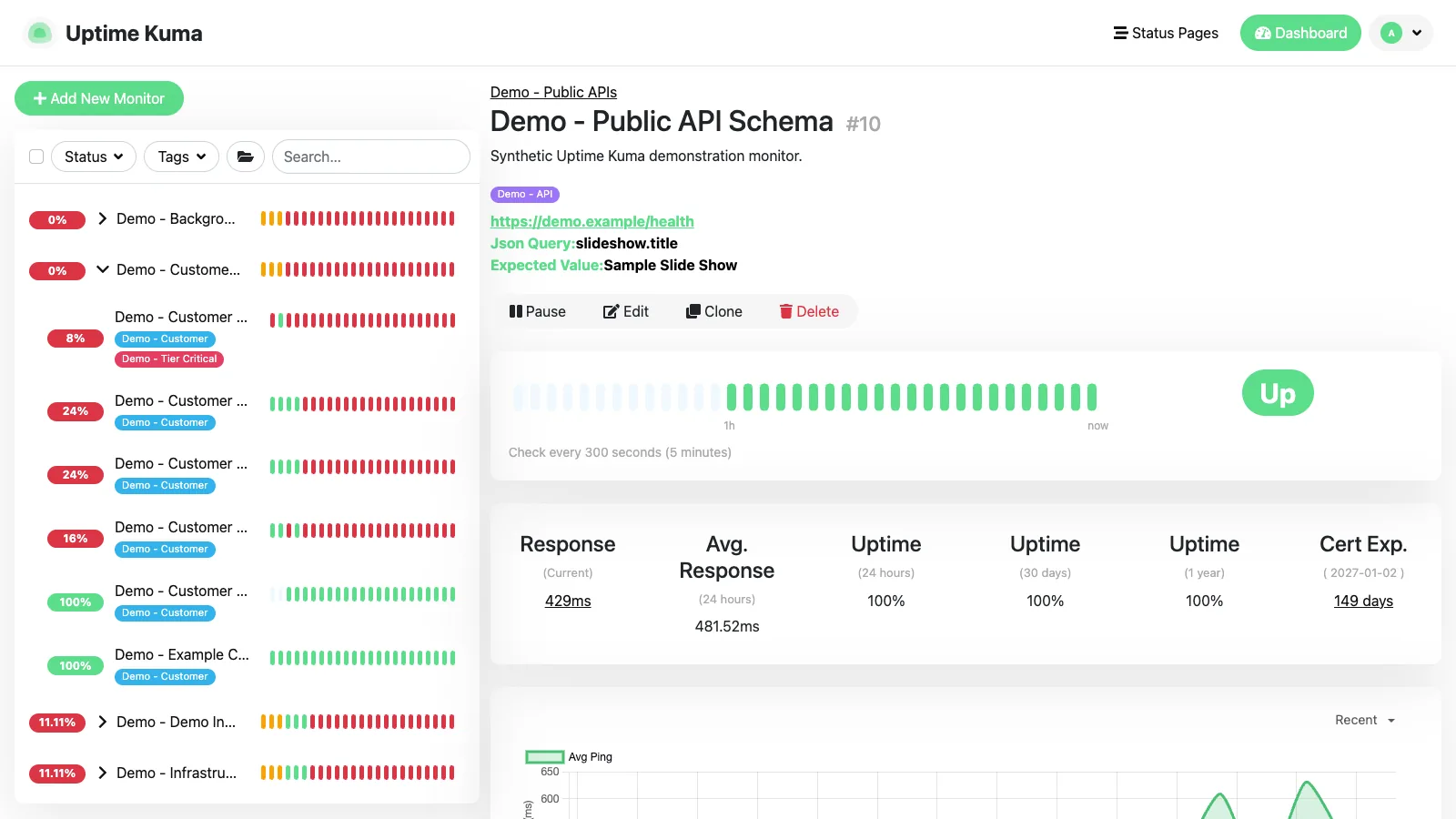Open the Recent chart range dropdown
The height and width of the screenshot is (819, 1456).
(x=1365, y=720)
